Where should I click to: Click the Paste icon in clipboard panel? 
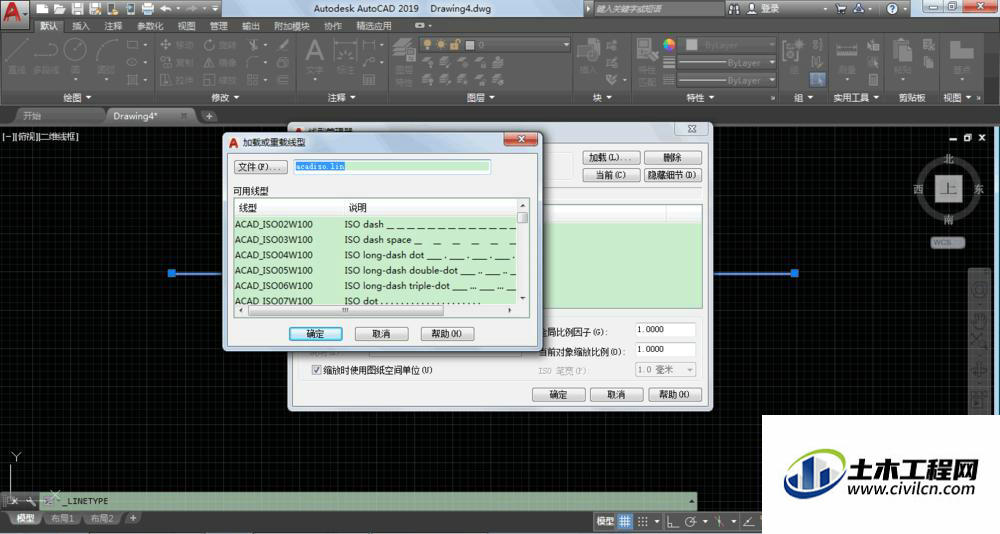[x=902, y=57]
